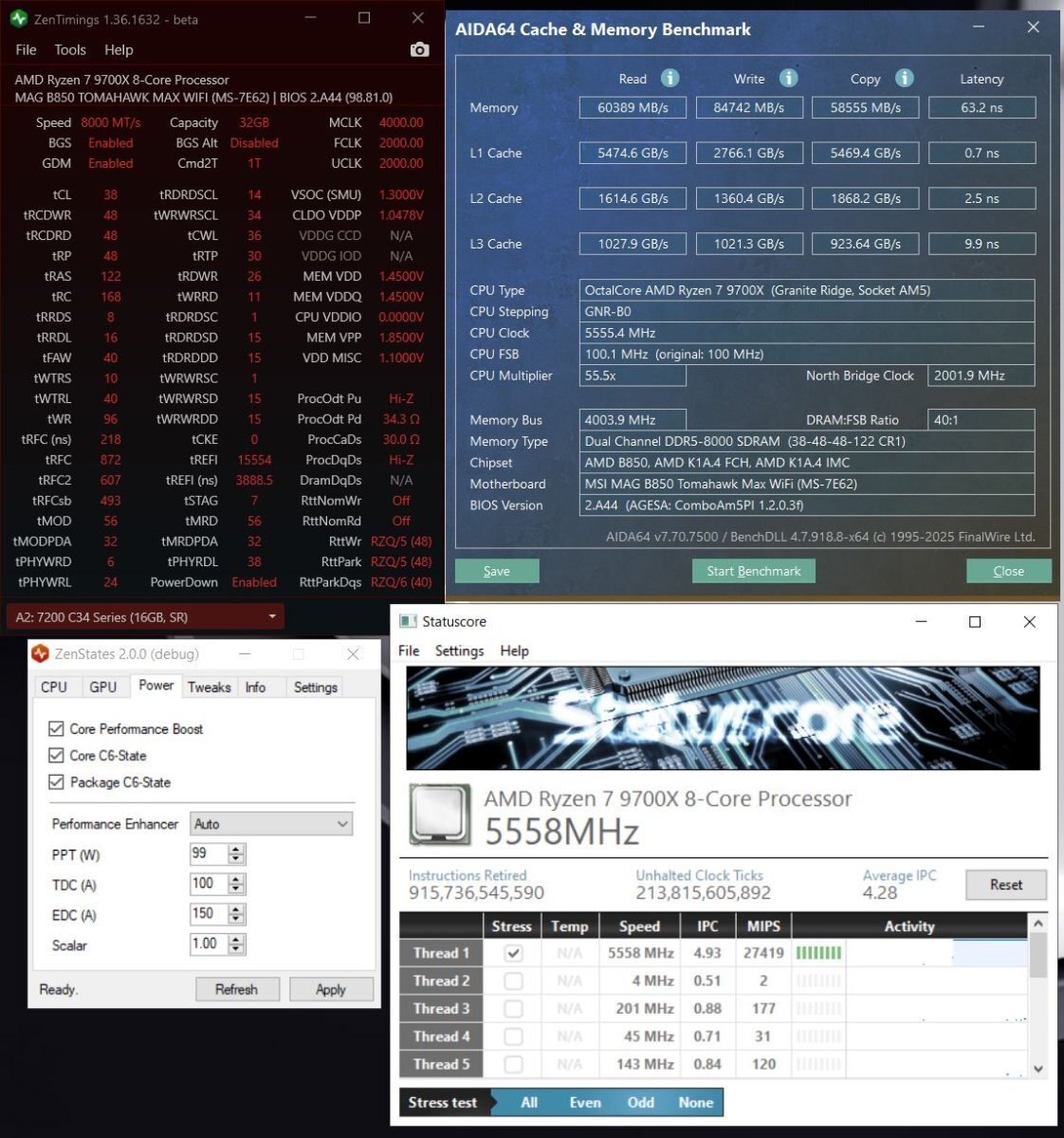The width and height of the screenshot is (1064, 1138).
Task: Click the Refresh button in ZenStates
Action: pos(236,989)
